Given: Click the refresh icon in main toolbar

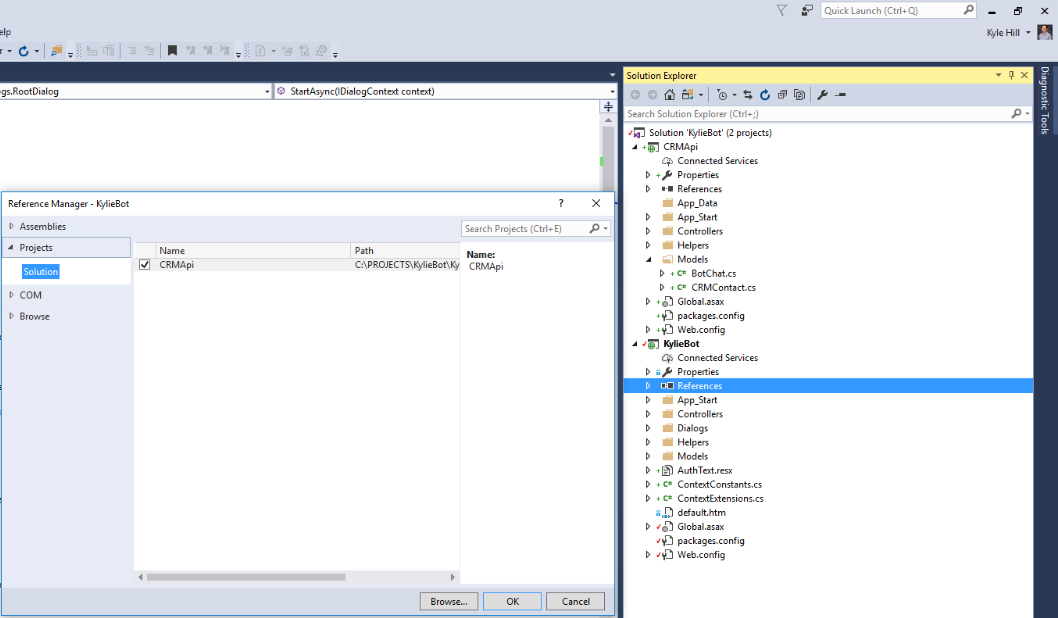Looking at the screenshot, I should pyautogui.click(x=24, y=51).
